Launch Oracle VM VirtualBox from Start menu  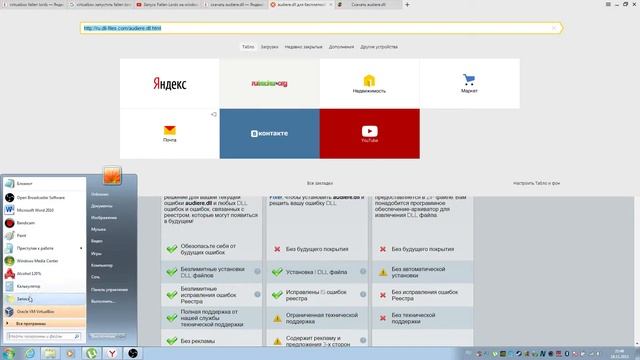tap(44, 311)
